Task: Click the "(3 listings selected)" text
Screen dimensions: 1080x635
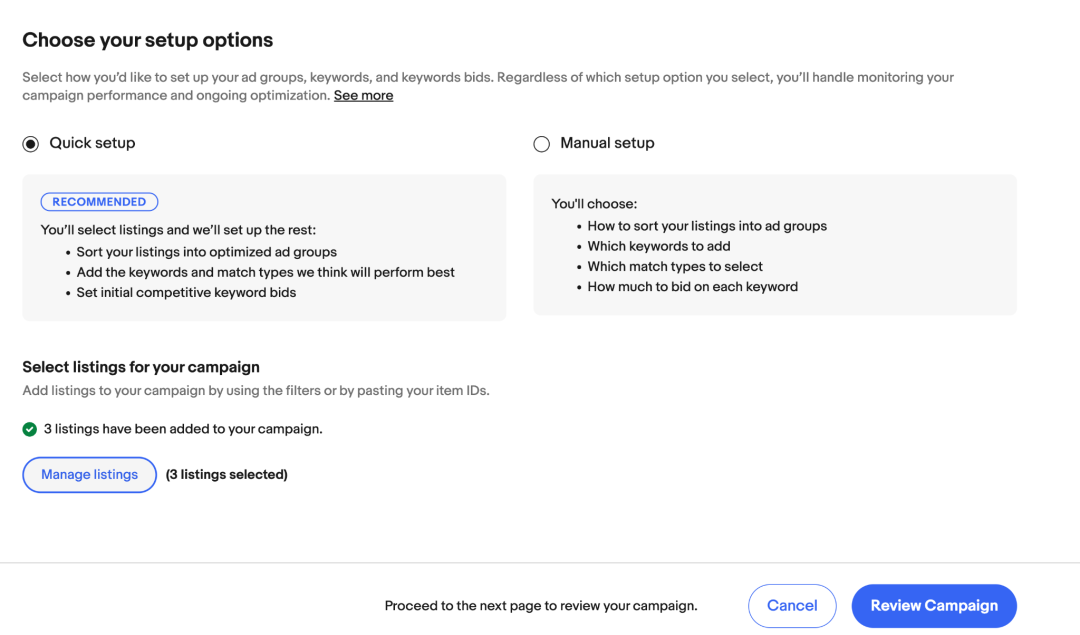Action: point(227,475)
